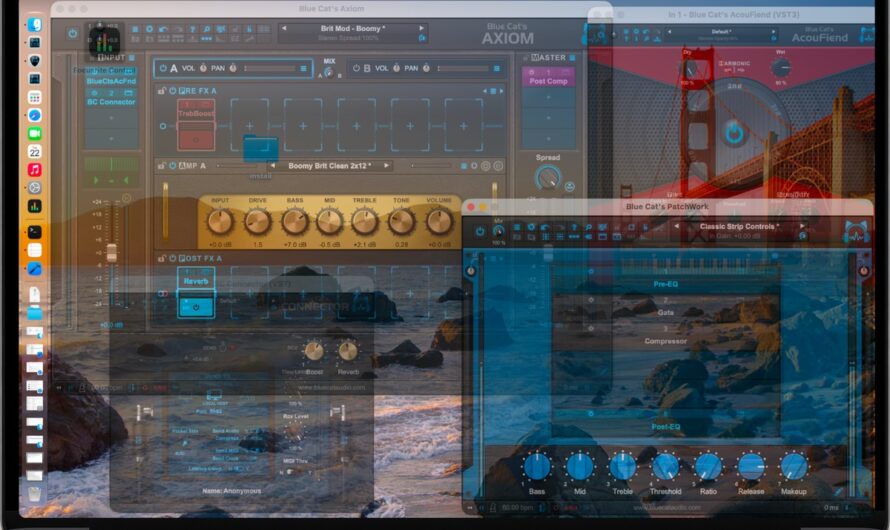Click the PatchWork Threshold knob
This screenshot has width=890, height=530.
(x=665, y=466)
